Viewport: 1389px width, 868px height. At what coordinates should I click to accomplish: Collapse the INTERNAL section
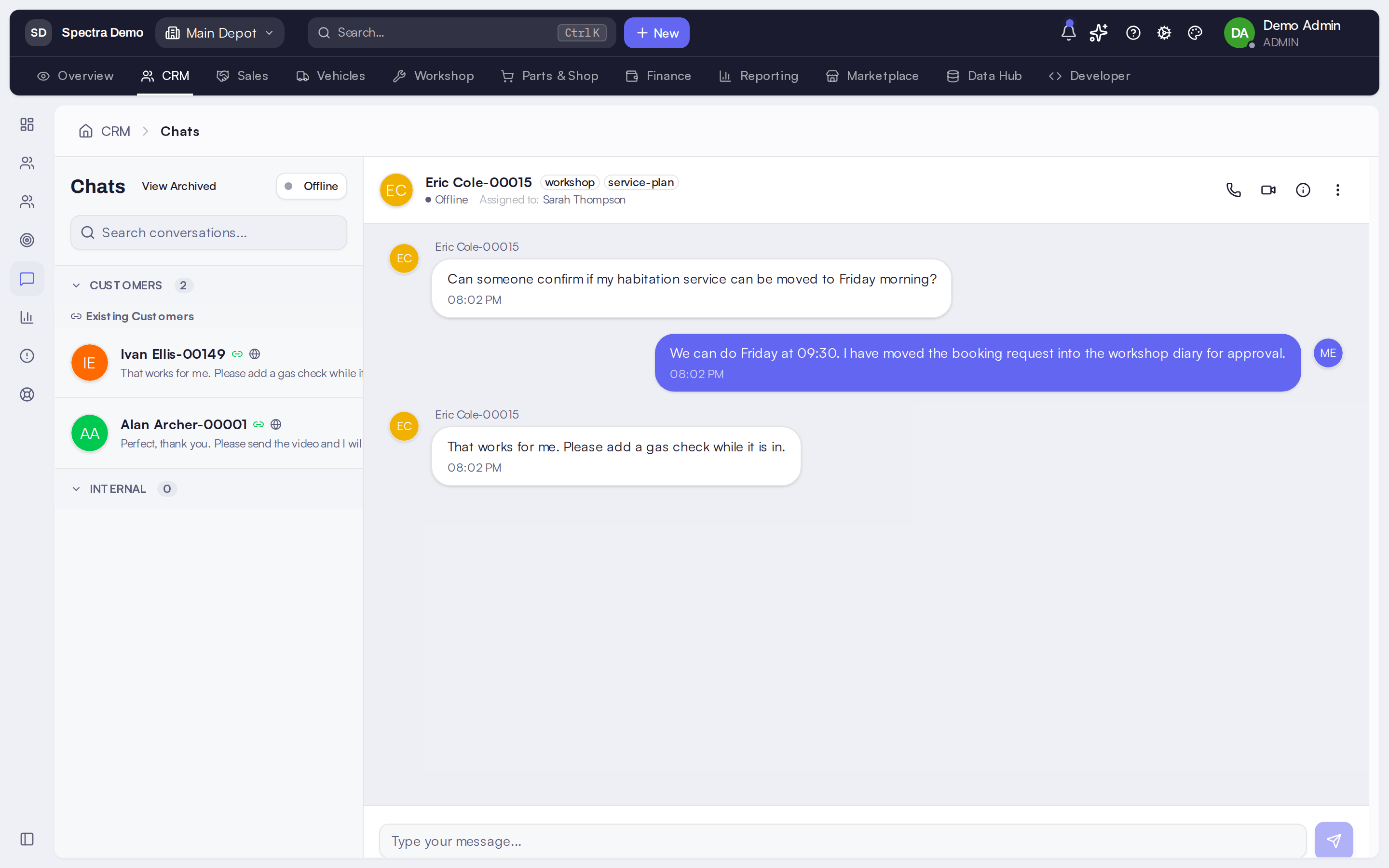[x=123, y=488]
